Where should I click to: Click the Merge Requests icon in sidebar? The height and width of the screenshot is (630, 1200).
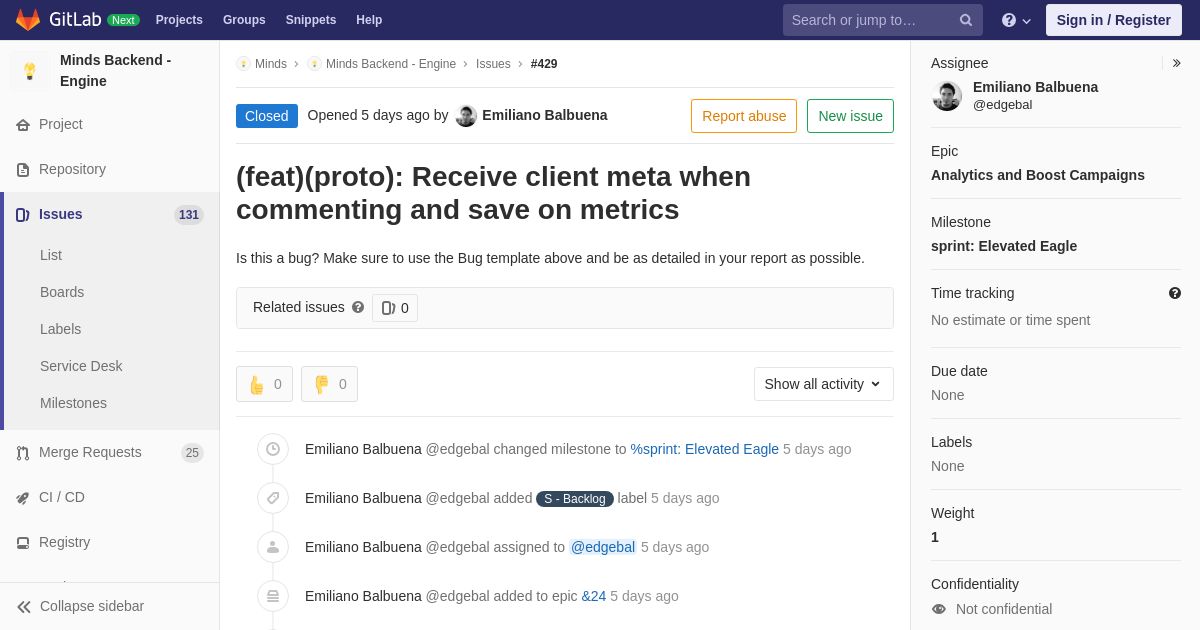23,453
